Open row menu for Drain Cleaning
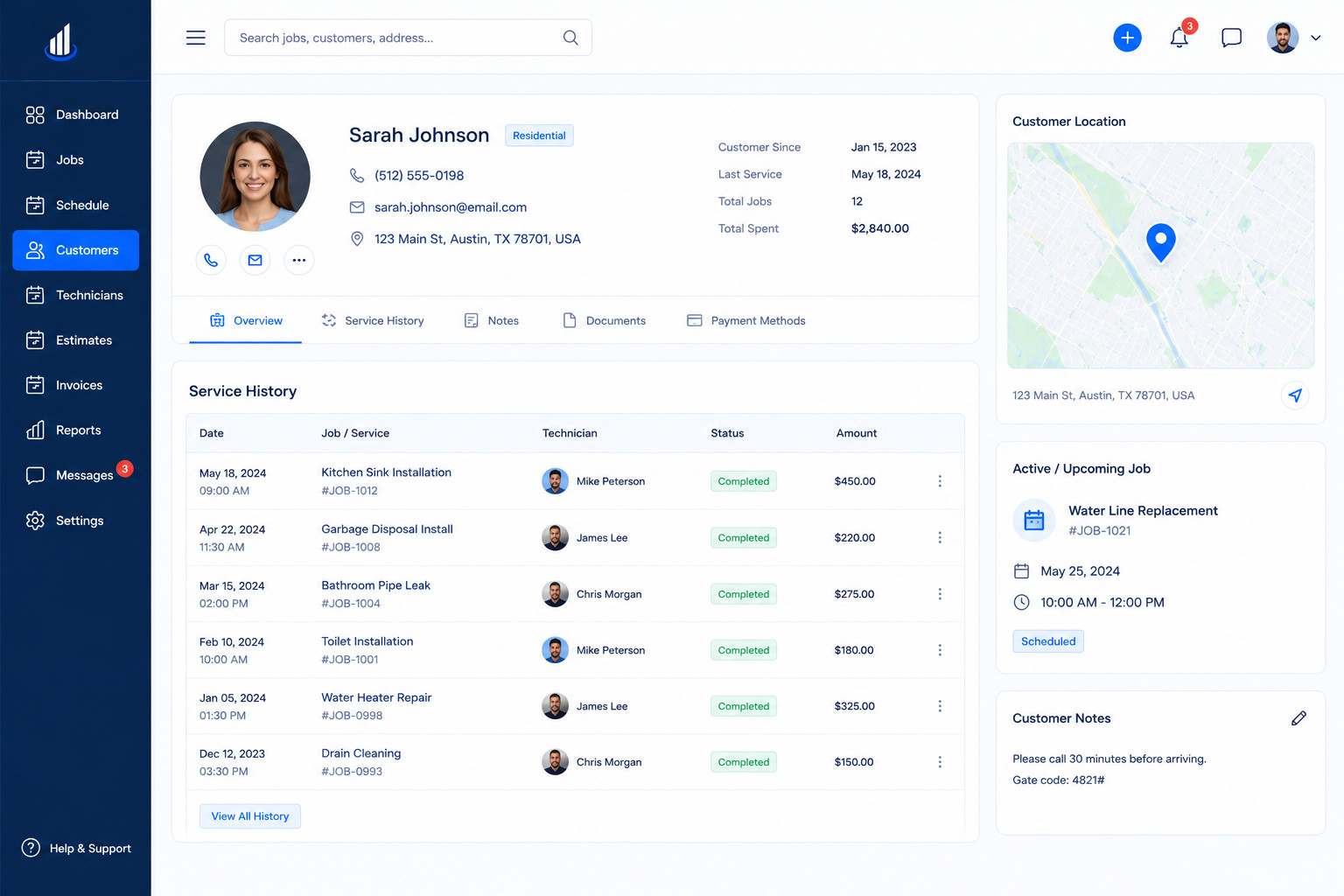Image resolution: width=1344 pixels, height=896 pixels. coord(940,762)
